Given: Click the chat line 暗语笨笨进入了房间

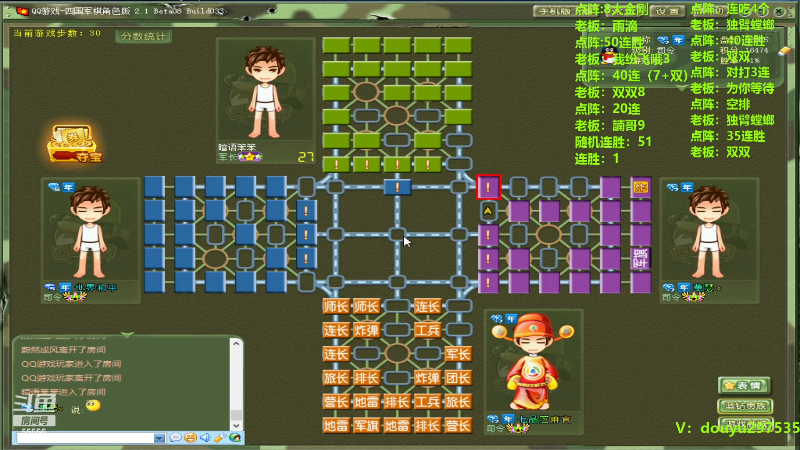Looking at the screenshot, I should (63, 392).
